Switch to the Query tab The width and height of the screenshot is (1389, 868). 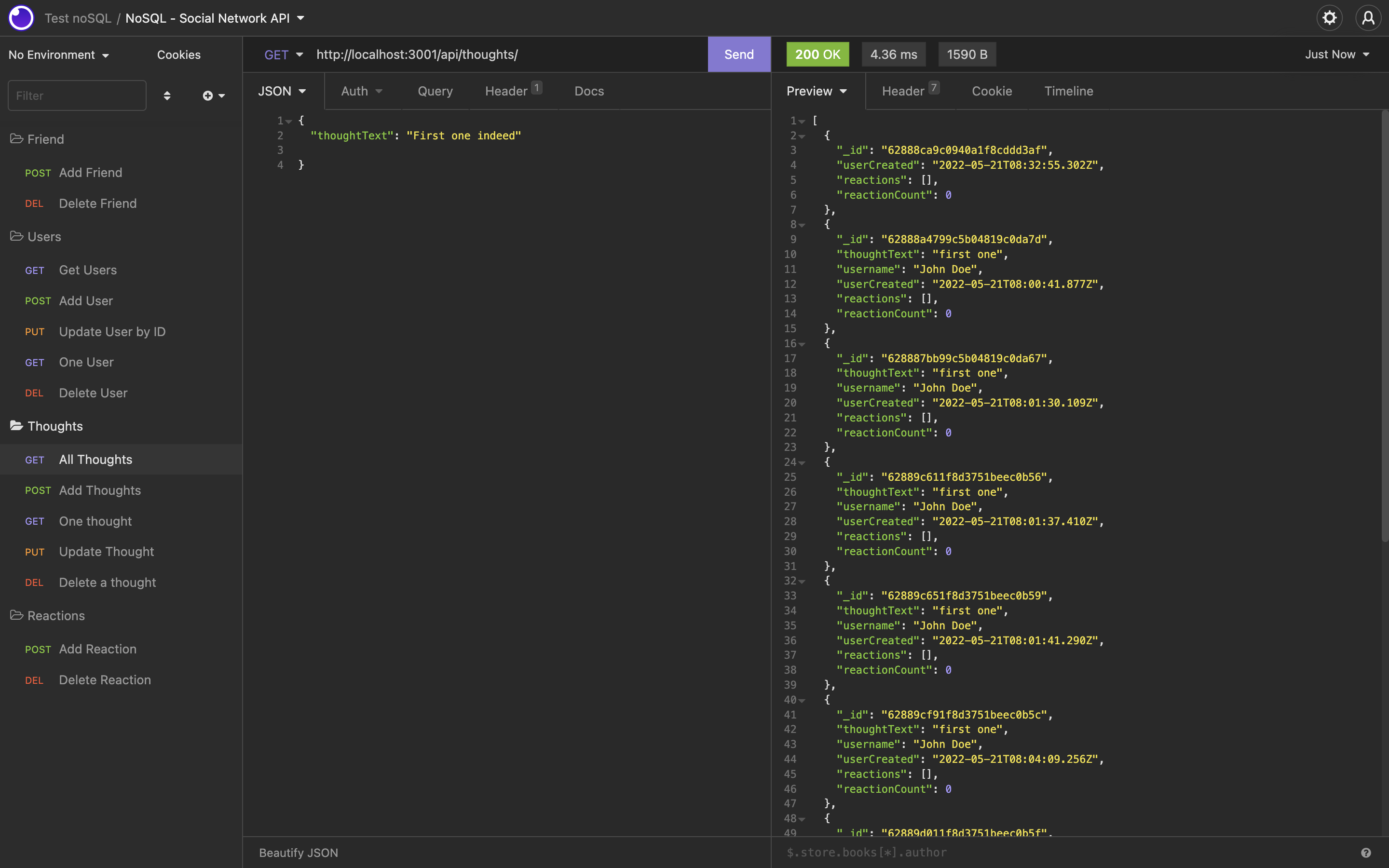[x=435, y=91]
